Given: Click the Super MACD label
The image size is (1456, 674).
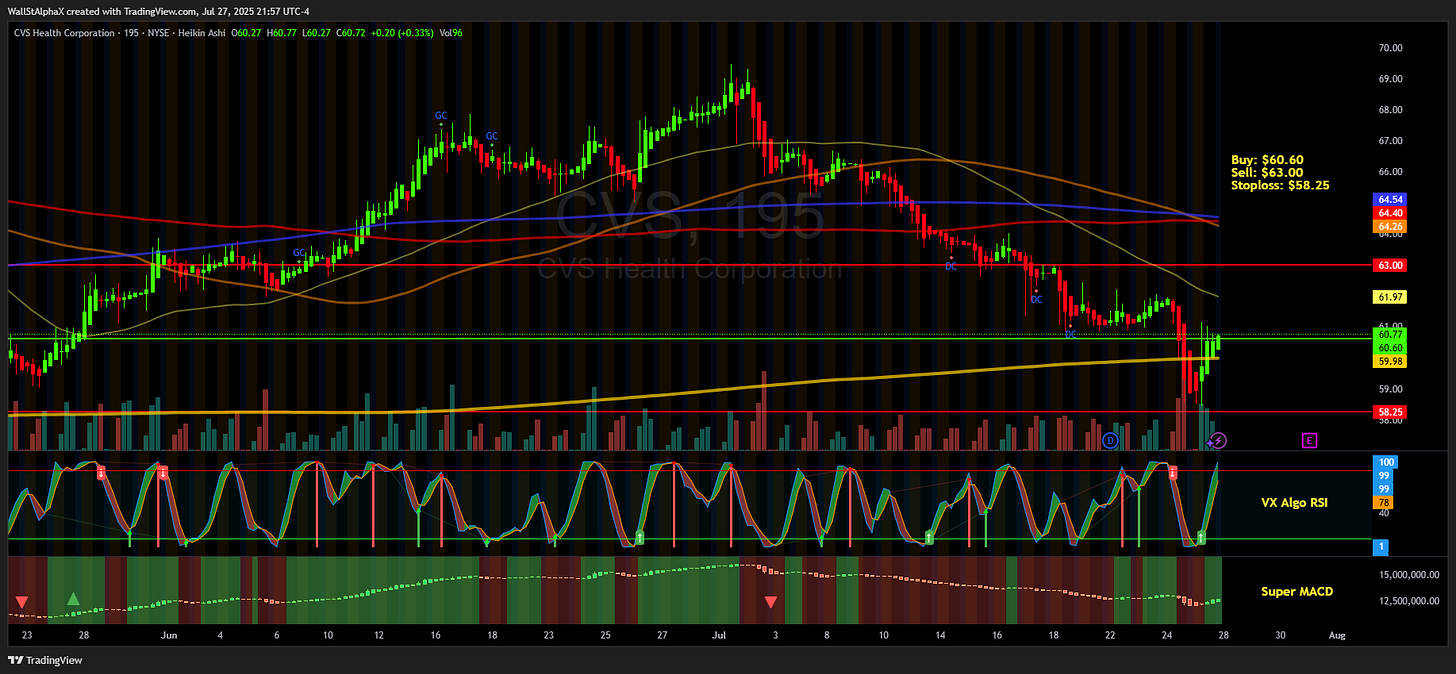Looking at the screenshot, I should click(1297, 591).
